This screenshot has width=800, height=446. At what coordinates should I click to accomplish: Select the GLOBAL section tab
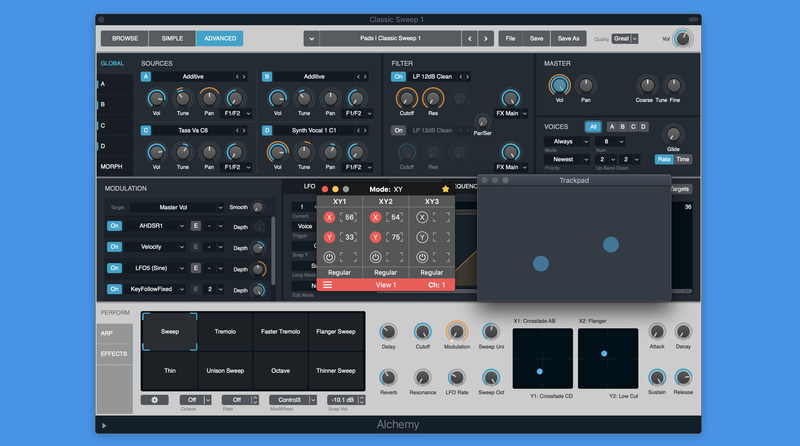tap(112, 63)
